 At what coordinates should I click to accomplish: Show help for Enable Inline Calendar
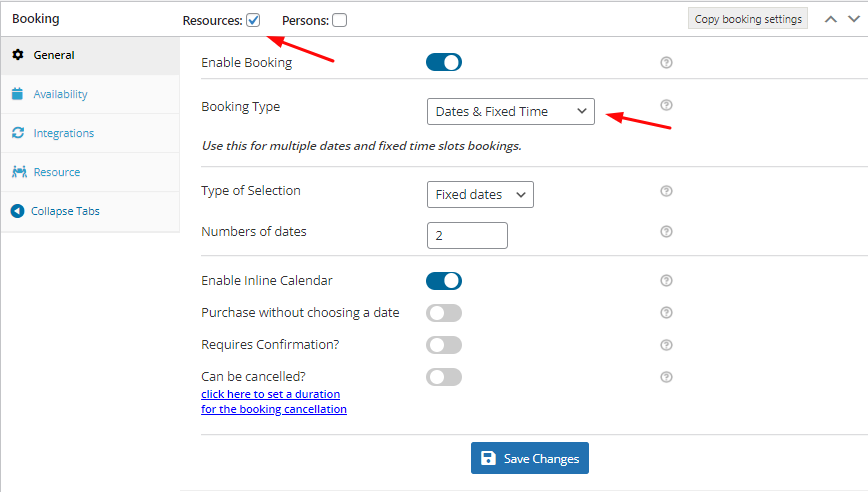(x=666, y=281)
